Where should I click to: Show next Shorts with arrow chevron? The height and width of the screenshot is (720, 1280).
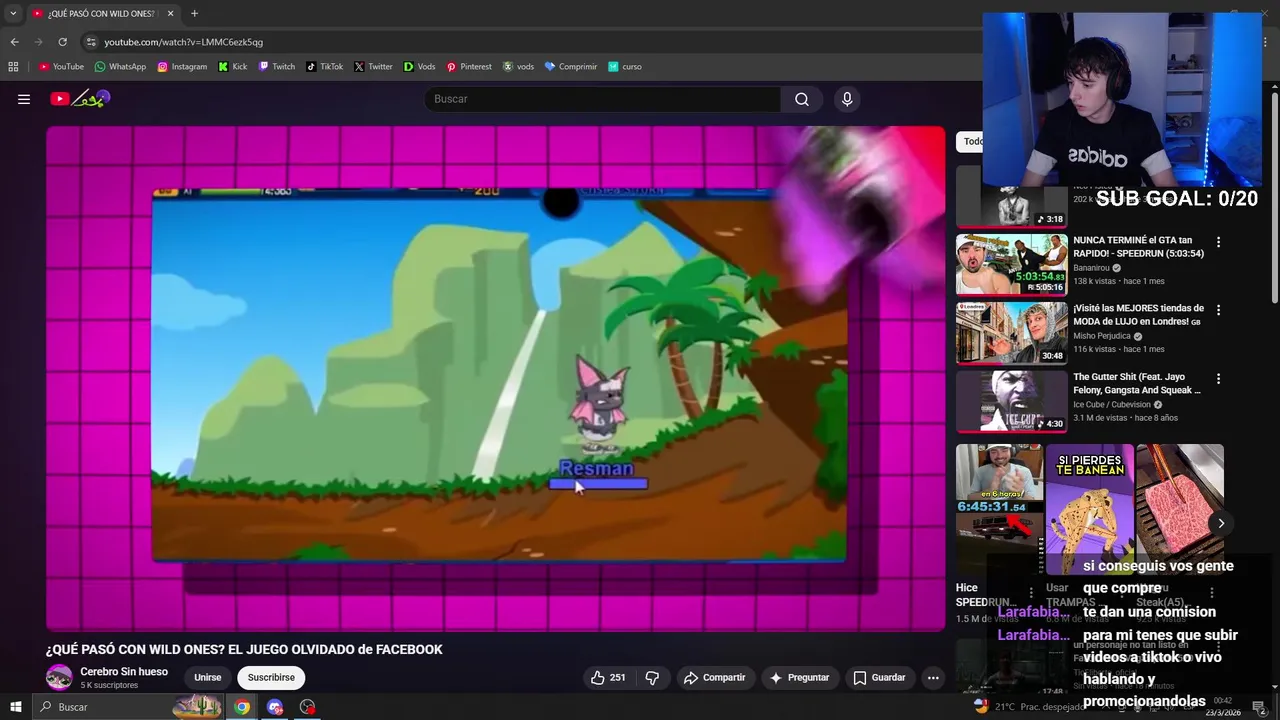[x=1221, y=523]
